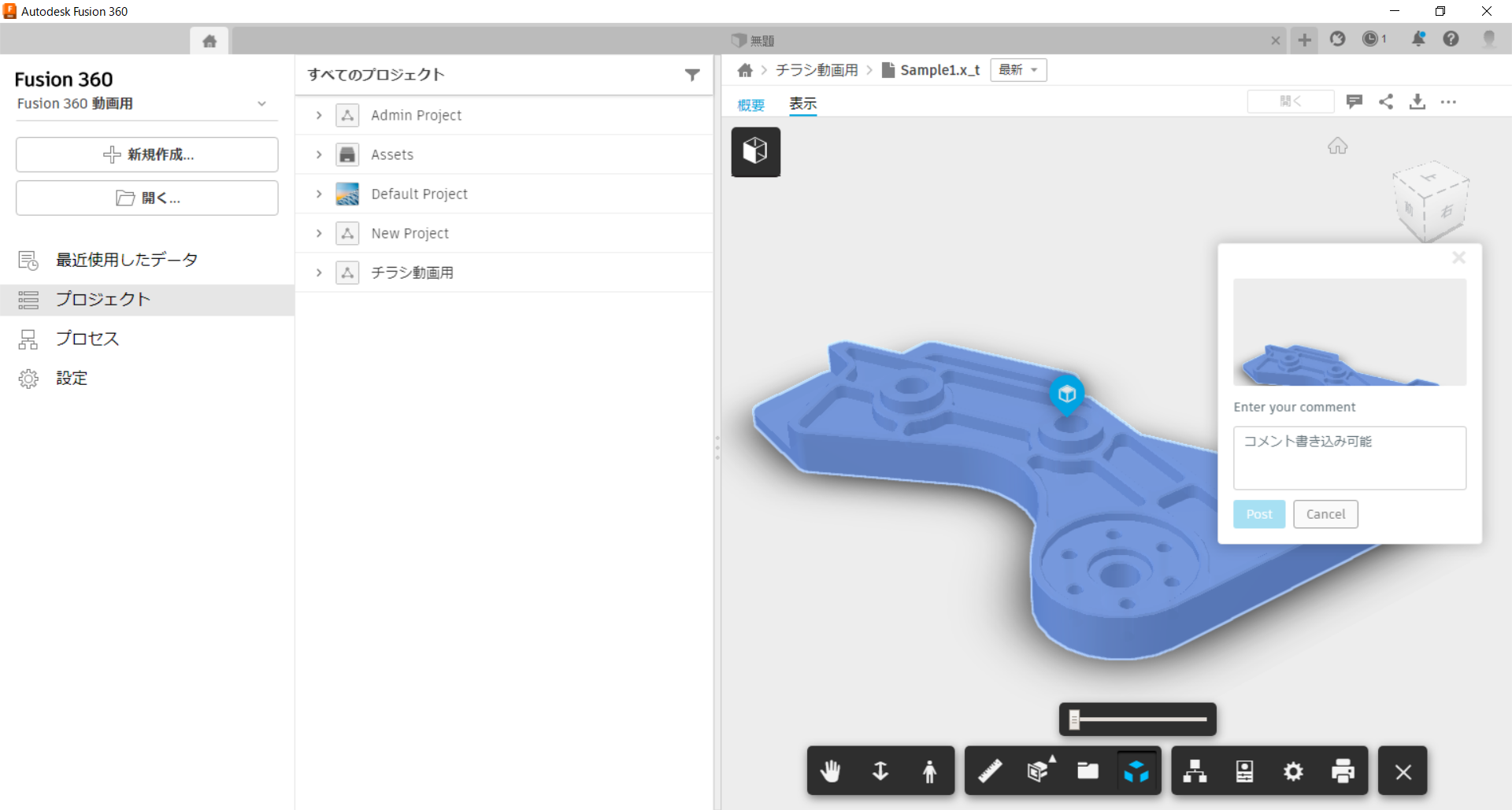Click the explode scale slider handle
This screenshot has height=810, width=1512.
1074,719
